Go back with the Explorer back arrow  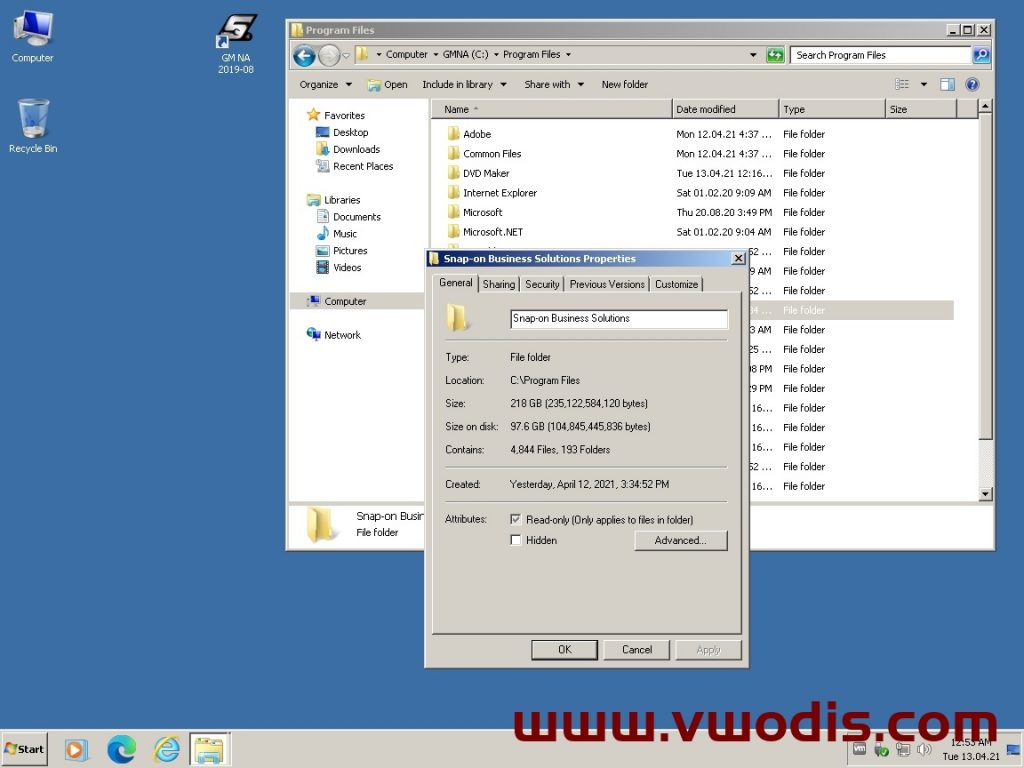[304, 56]
